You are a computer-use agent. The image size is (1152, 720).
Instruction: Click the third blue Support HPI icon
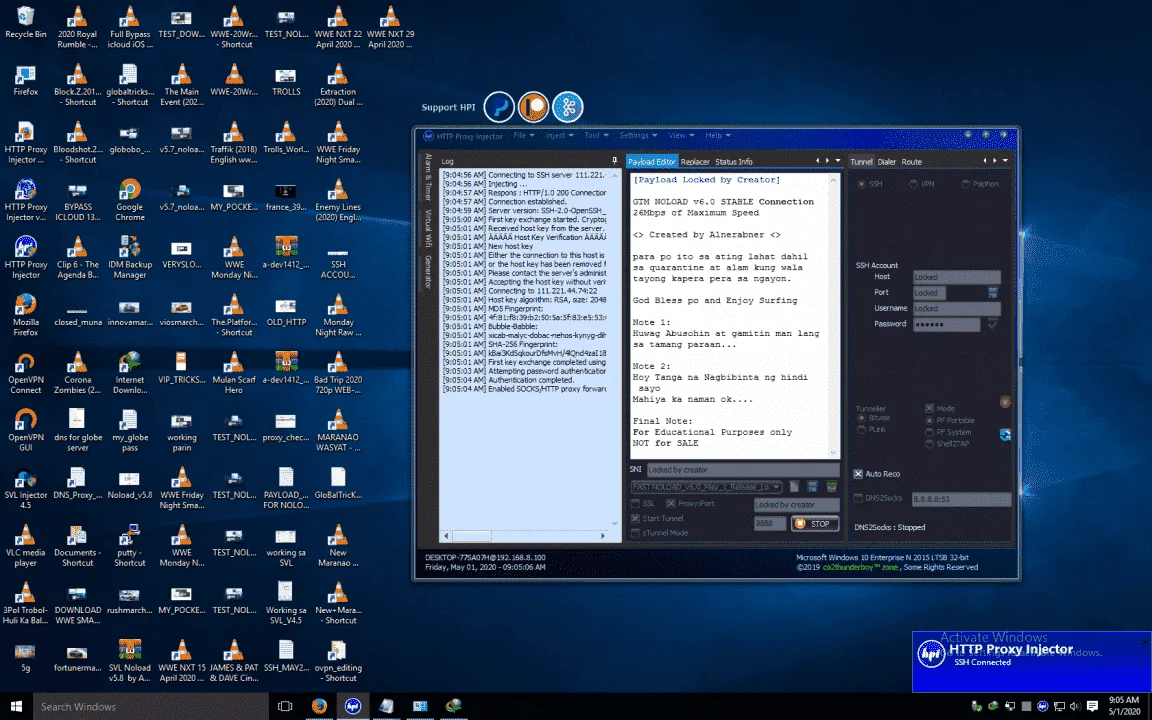point(568,107)
